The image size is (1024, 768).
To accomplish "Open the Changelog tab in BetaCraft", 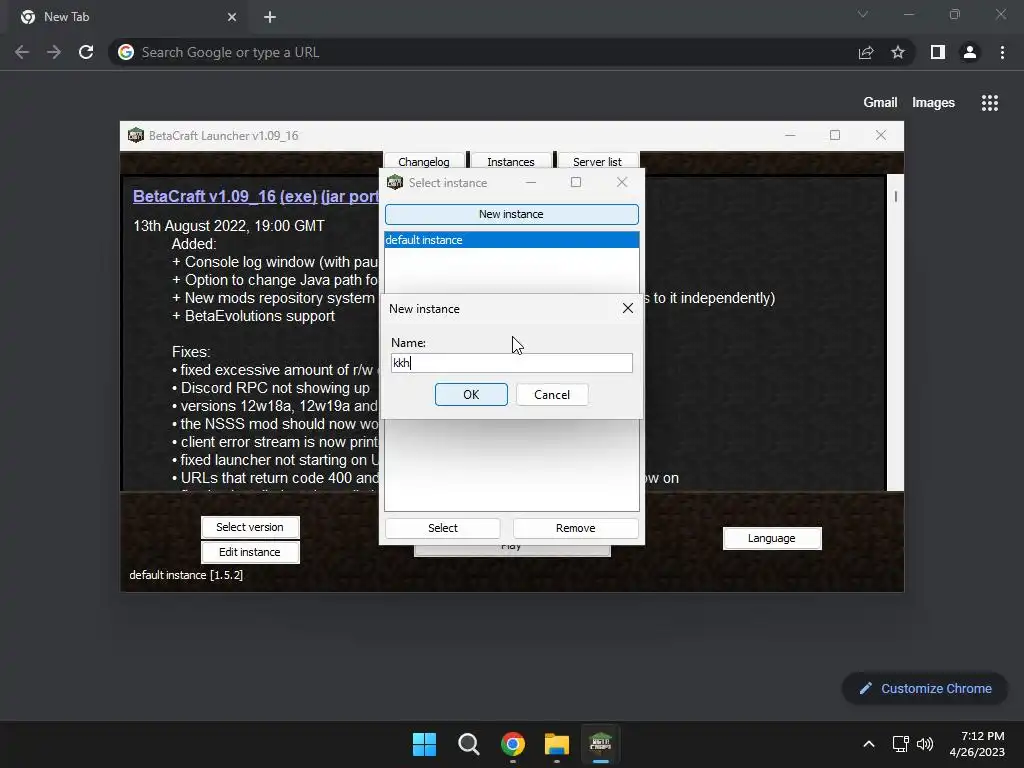I will tap(424, 161).
